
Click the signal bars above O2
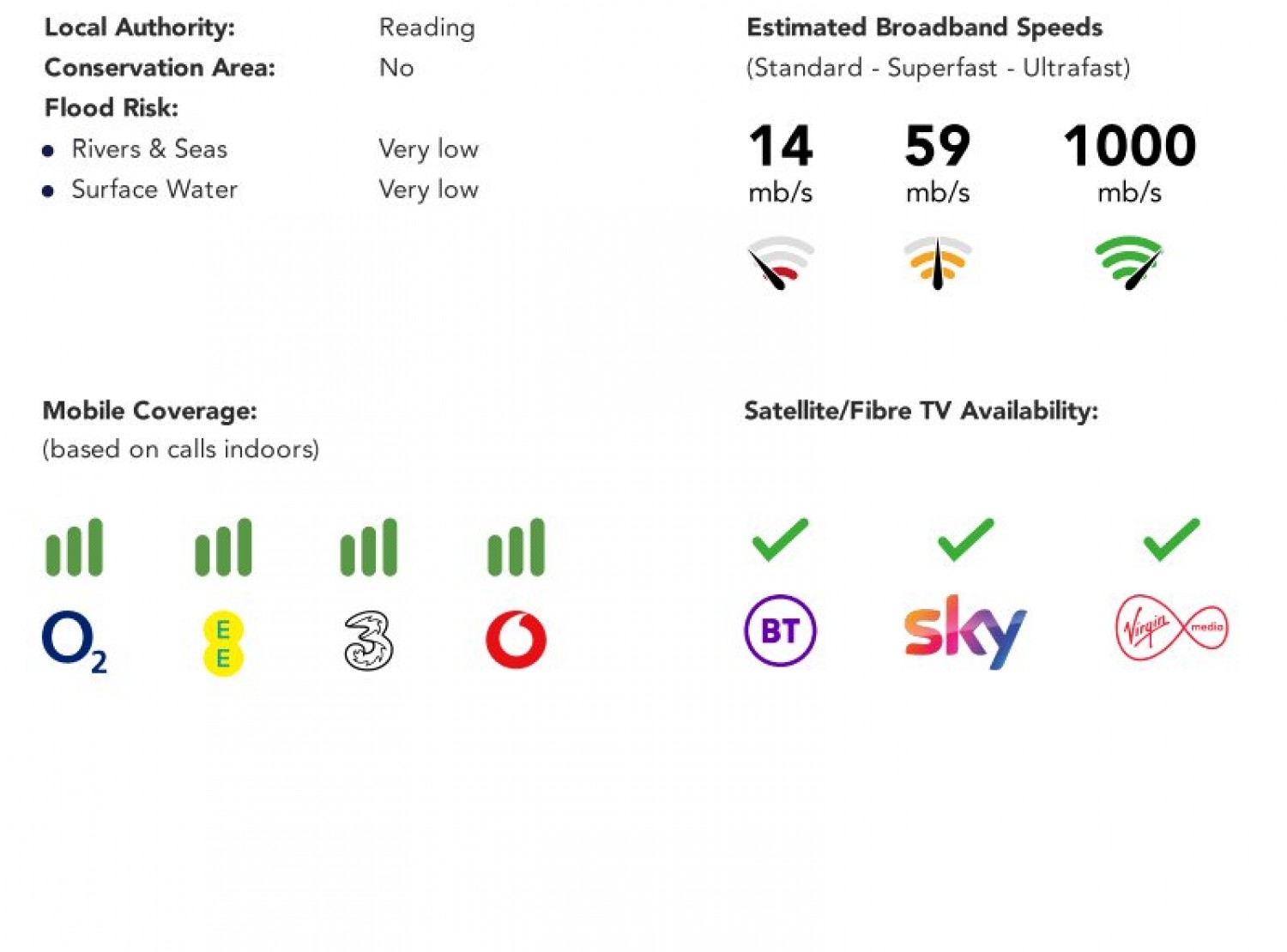[74, 547]
